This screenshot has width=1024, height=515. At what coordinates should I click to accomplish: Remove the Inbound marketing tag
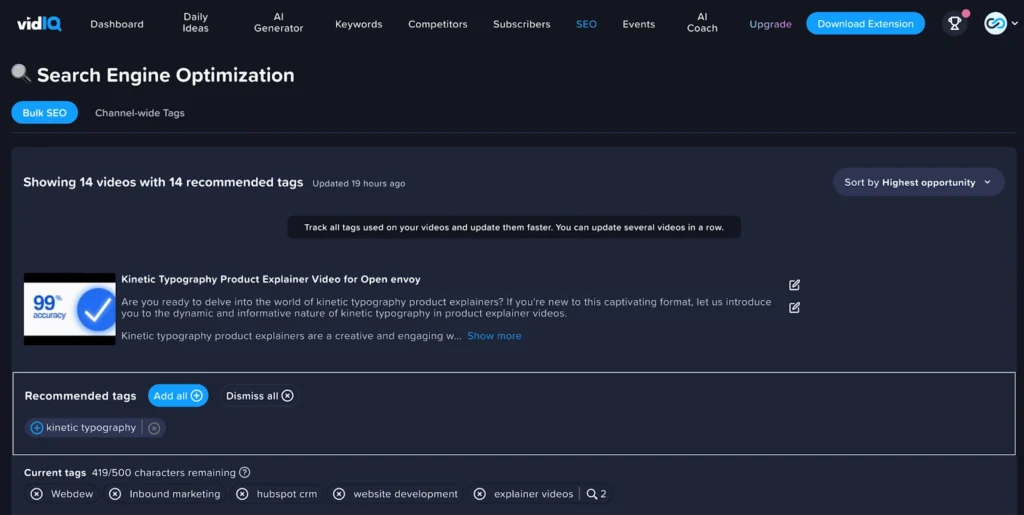click(115, 494)
